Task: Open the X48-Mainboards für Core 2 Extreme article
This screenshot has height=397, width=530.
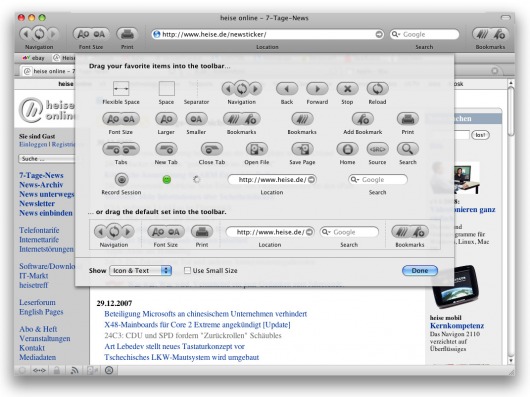Action: click(x=197, y=325)
